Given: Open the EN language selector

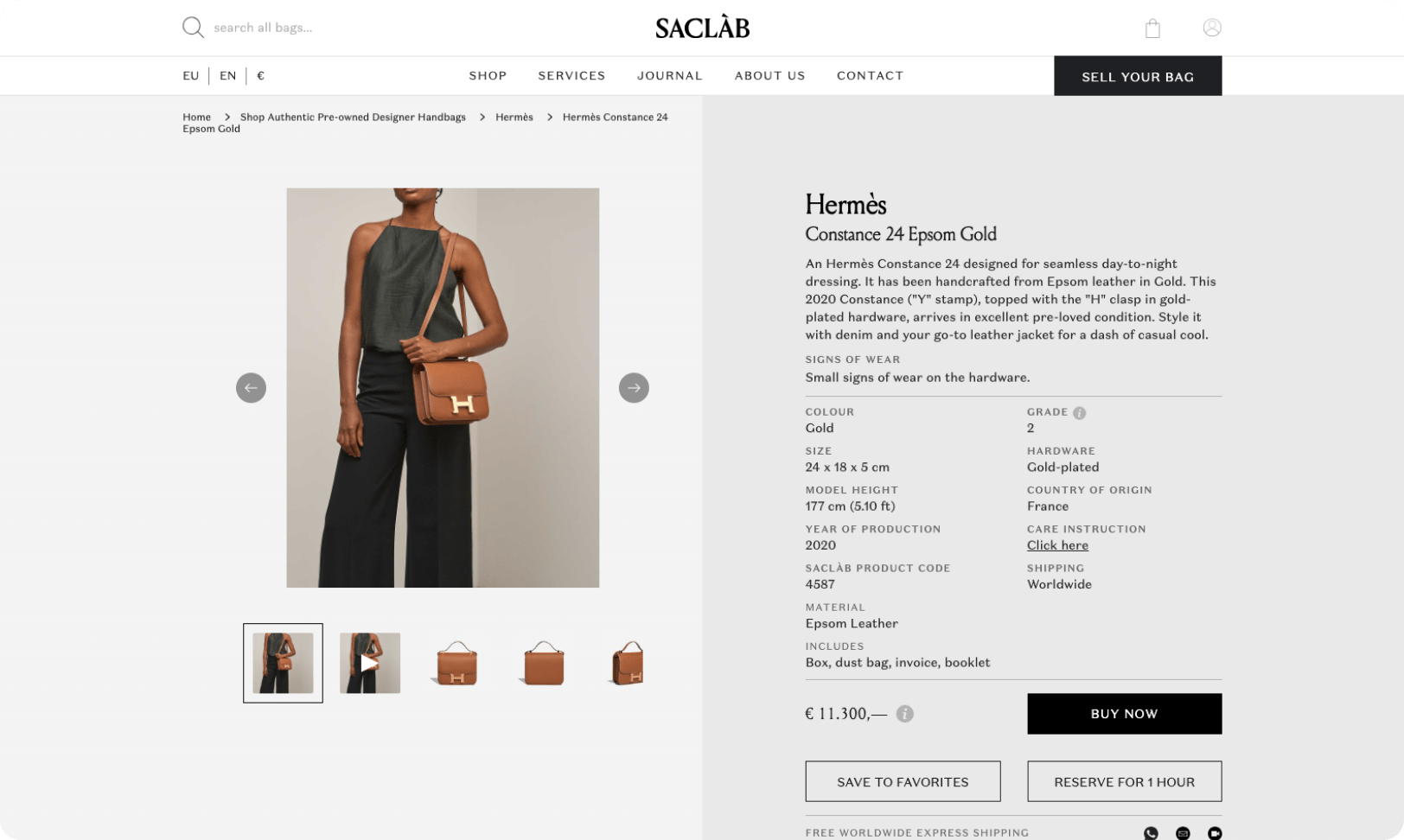Looking at the screenshot, I should [227, 76].
